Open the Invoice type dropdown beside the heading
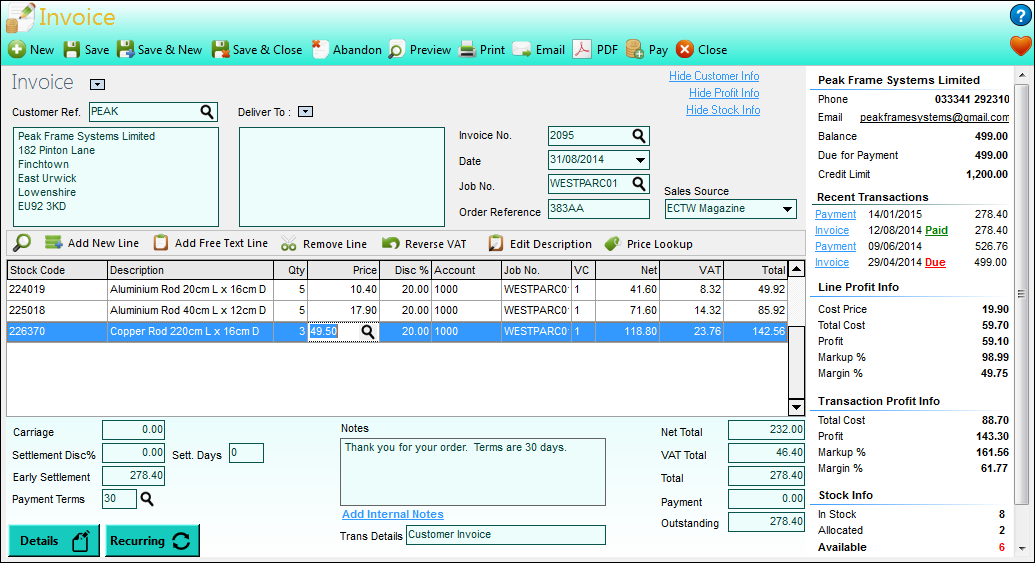 click(x=97, y=84)
